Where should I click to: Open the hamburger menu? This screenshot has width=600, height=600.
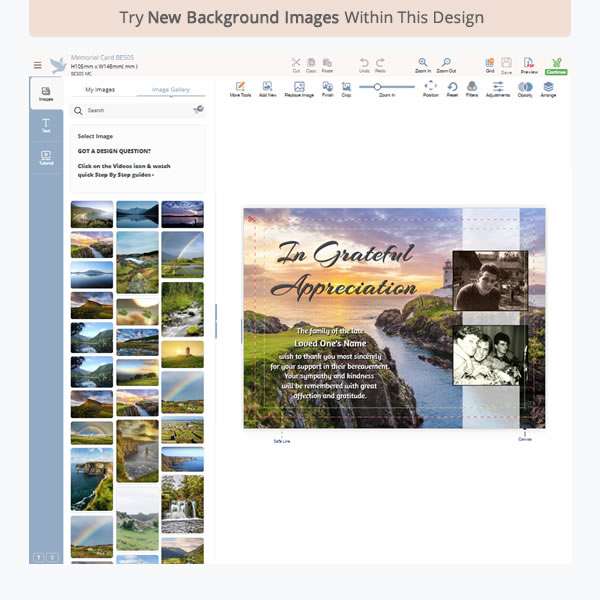[x=38, y=65]
